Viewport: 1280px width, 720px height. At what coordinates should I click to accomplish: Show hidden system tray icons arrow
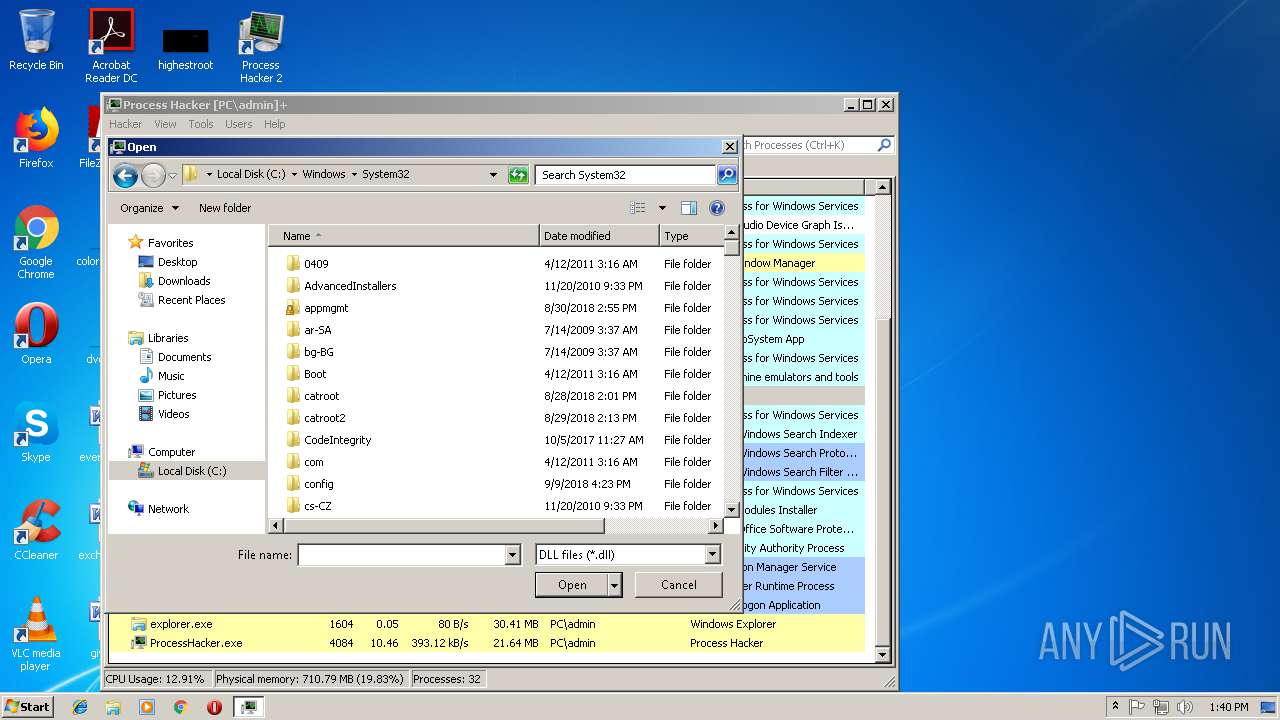point(1115,707)
